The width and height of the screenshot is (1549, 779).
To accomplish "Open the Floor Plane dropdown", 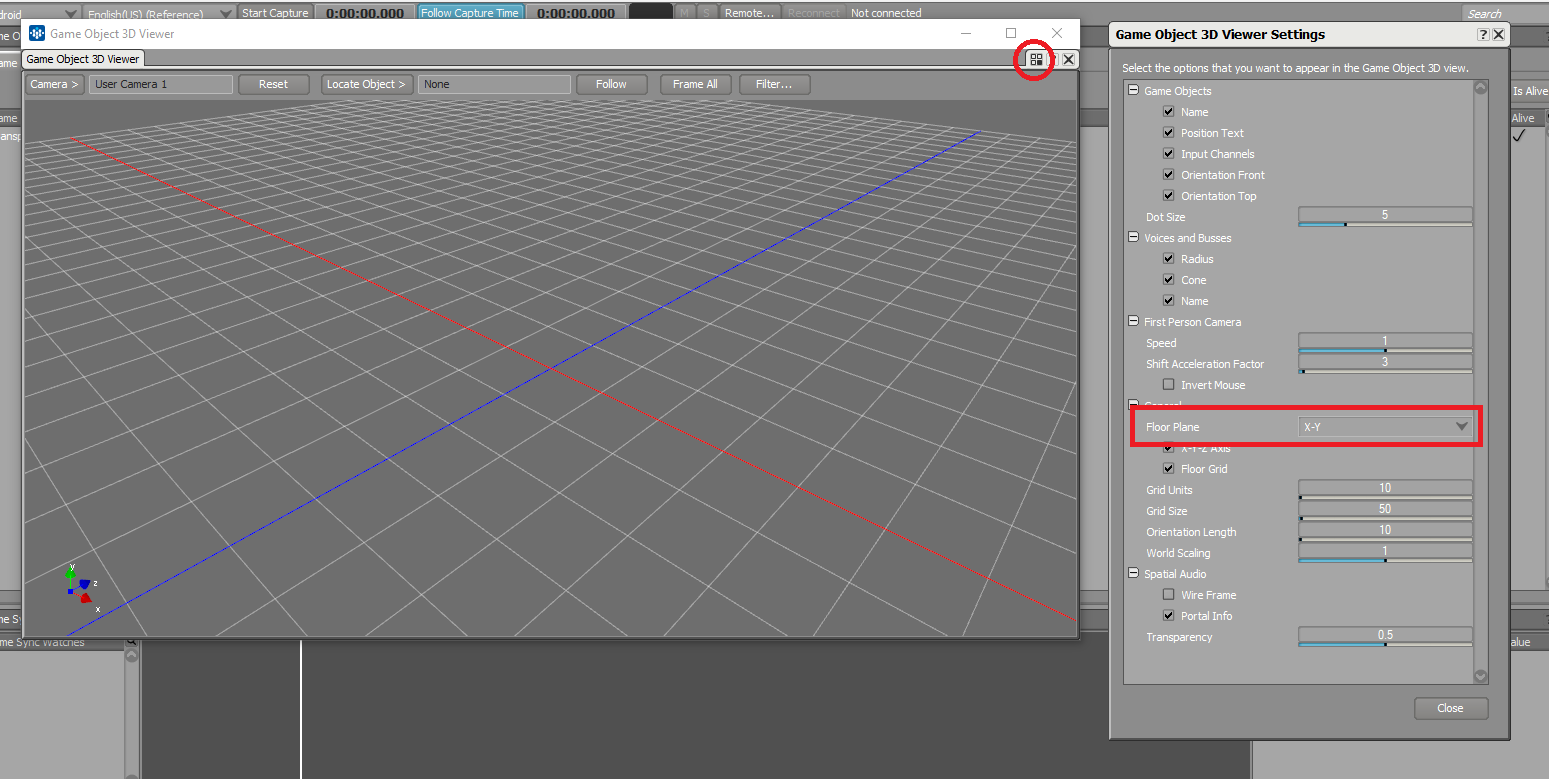I will 1385,427.
